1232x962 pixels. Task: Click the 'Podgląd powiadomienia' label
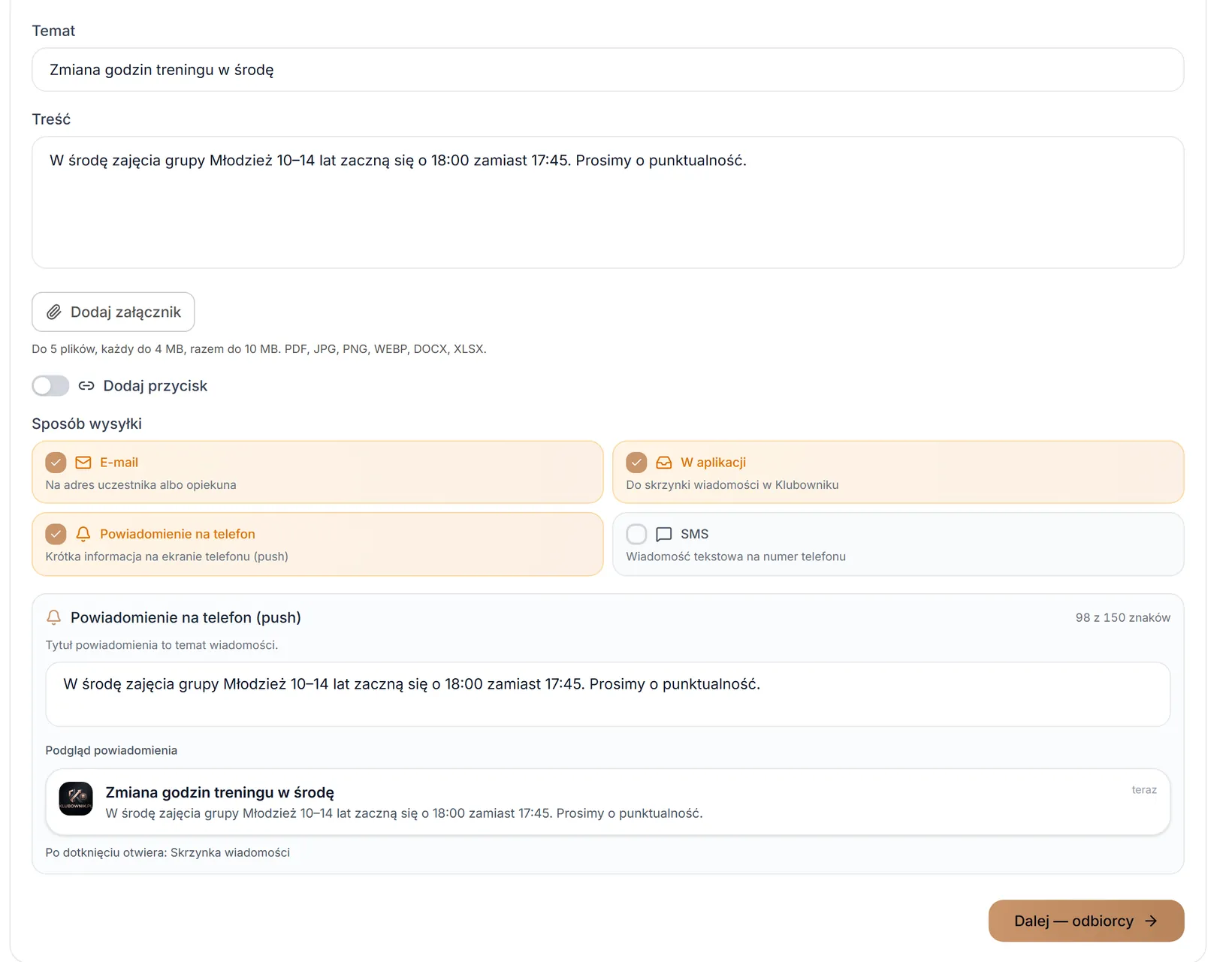[x=111, y=750]
